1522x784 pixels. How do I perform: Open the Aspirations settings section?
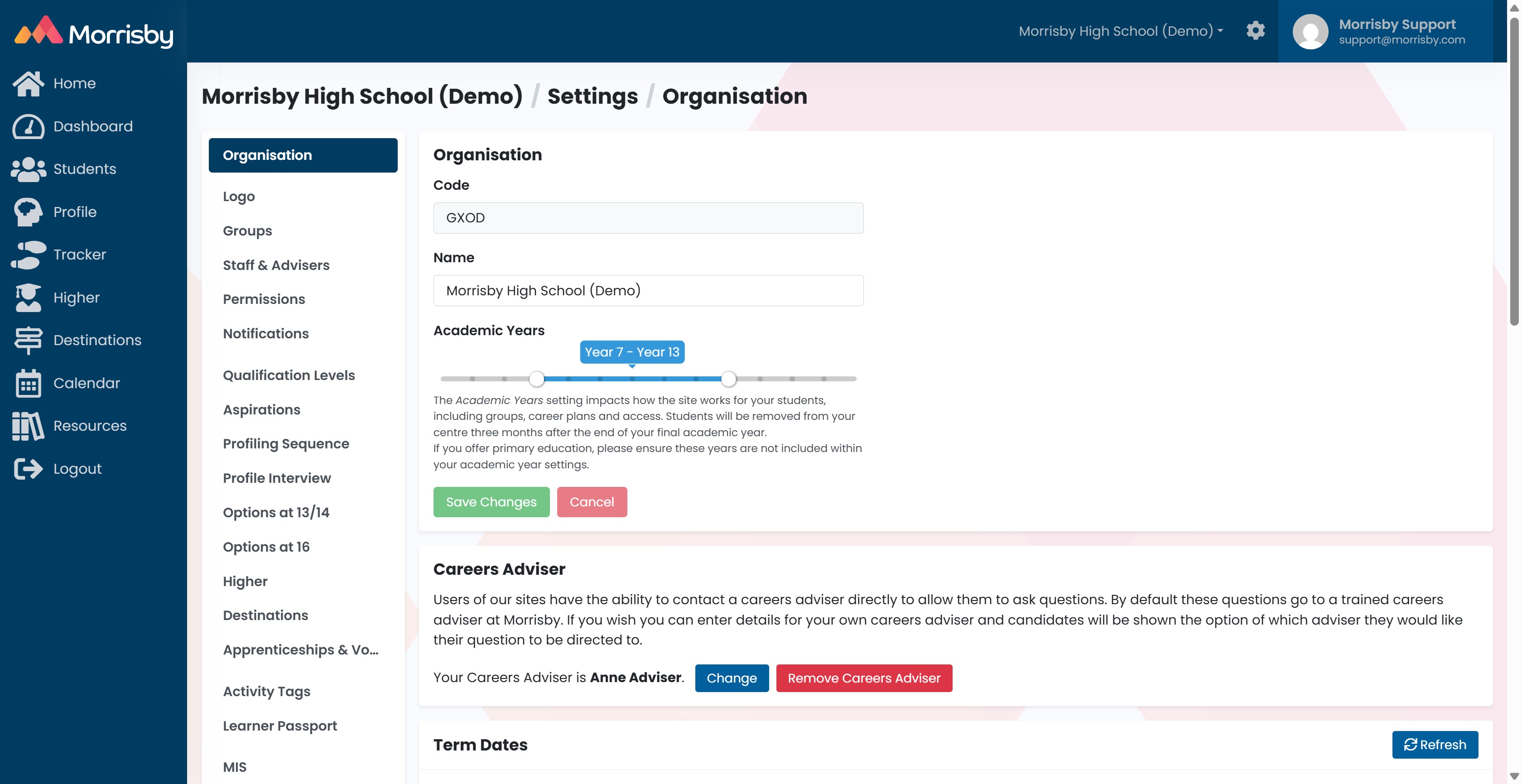pyautogui.click(x=261, y=409)
